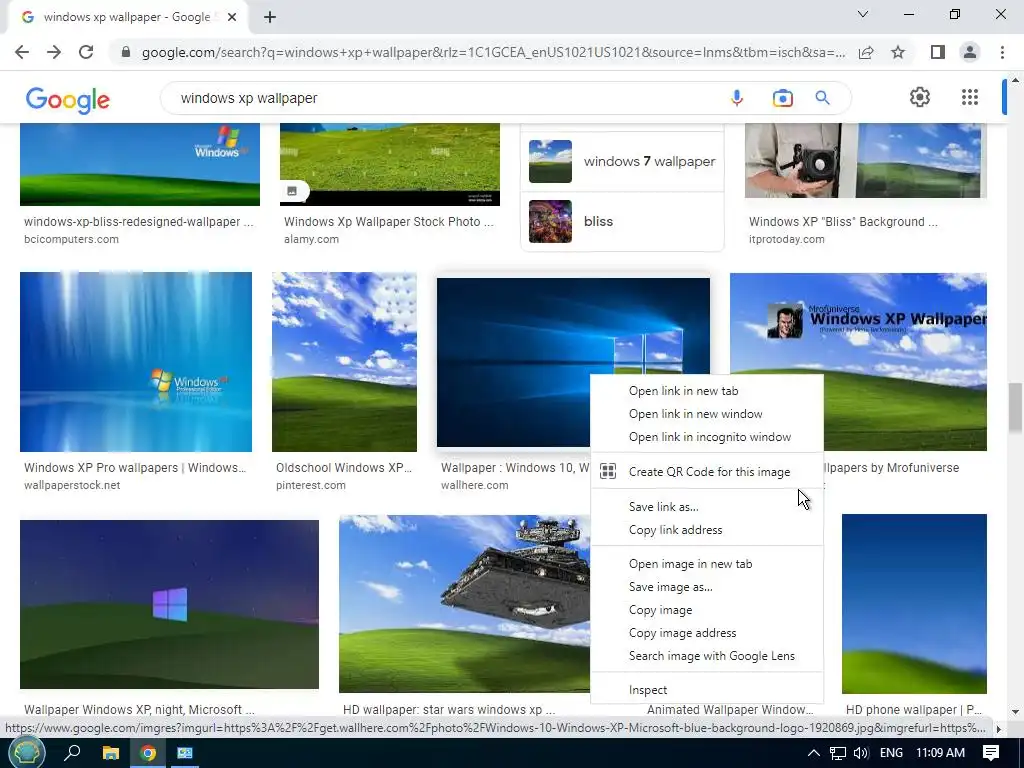1024x768 pixels.
Task: Open Google quick settings gear
Action: (920, 97)
